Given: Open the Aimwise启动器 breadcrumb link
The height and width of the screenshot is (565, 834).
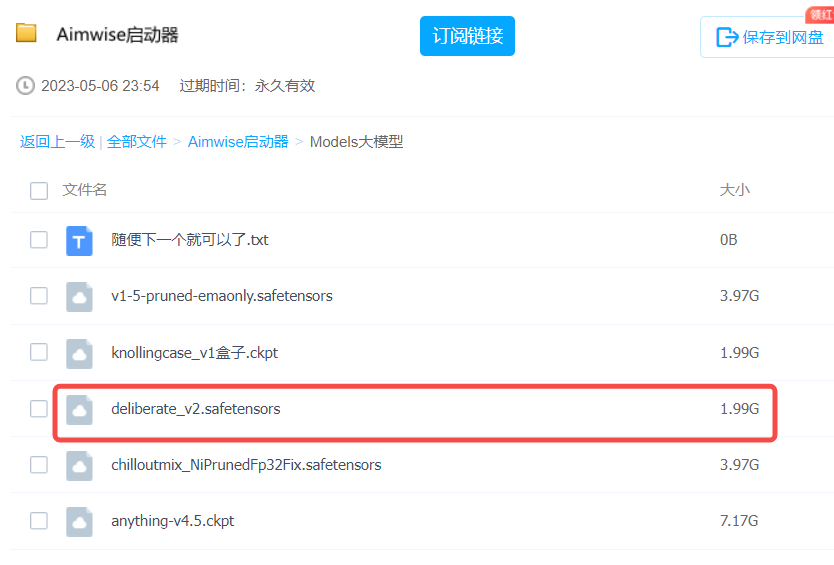Looking at the screenshot, I should click(x=238, y=142).
